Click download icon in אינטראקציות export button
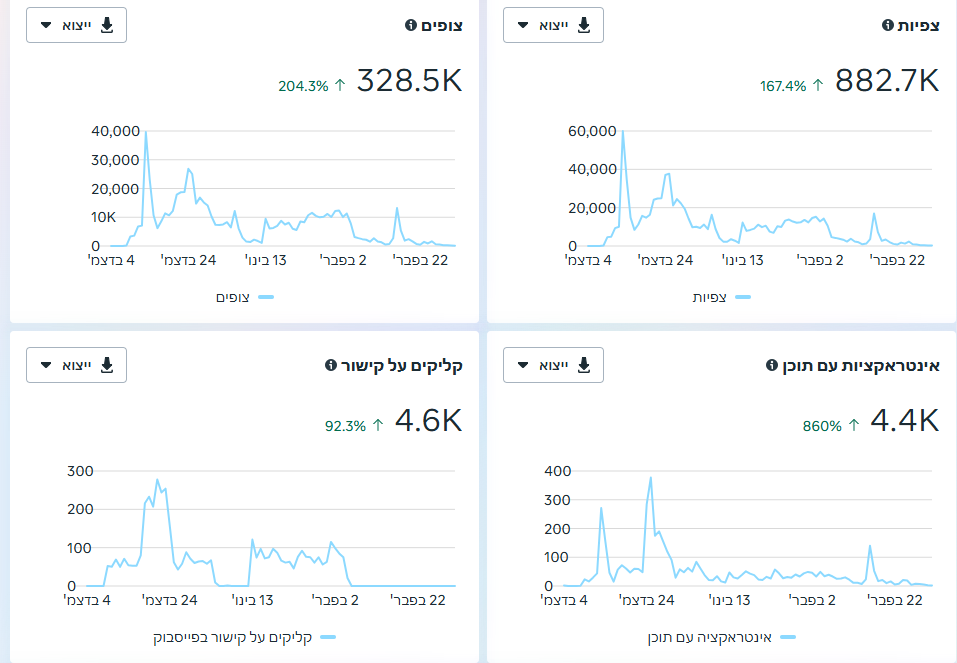Viewport: 957px width, 663px height. coord(584,365)
